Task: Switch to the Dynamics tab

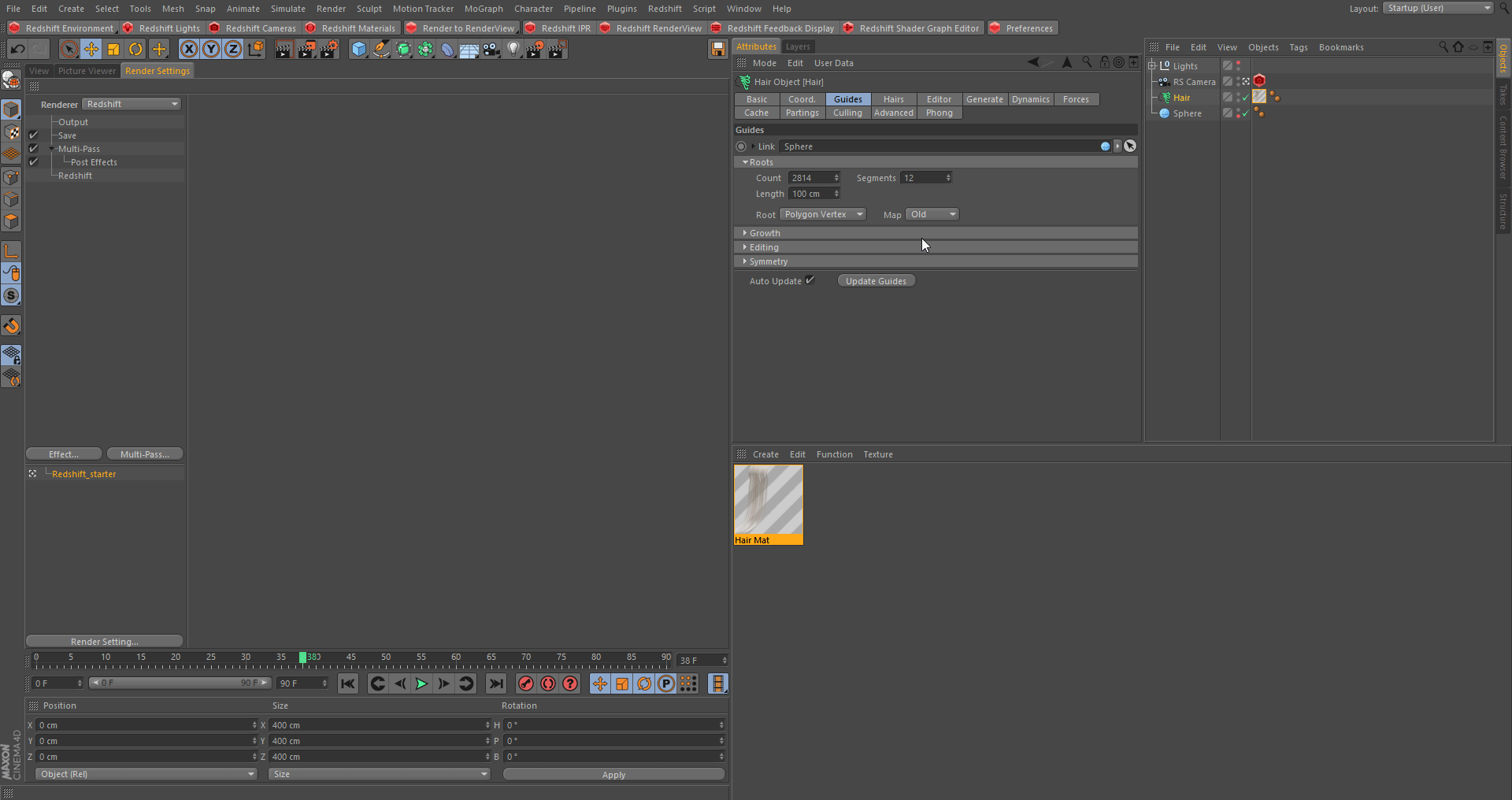Action: pyautogui.click(x=1030, y=99)
